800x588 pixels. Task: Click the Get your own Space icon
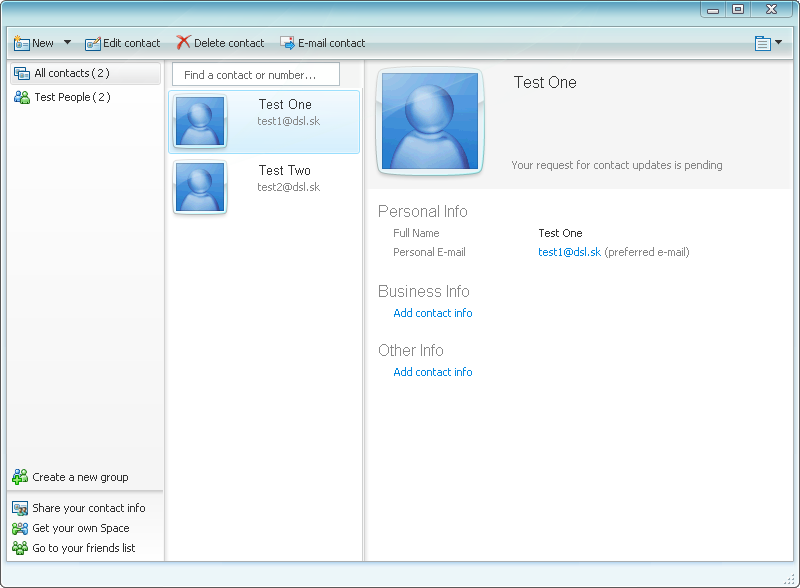point(20,528)
